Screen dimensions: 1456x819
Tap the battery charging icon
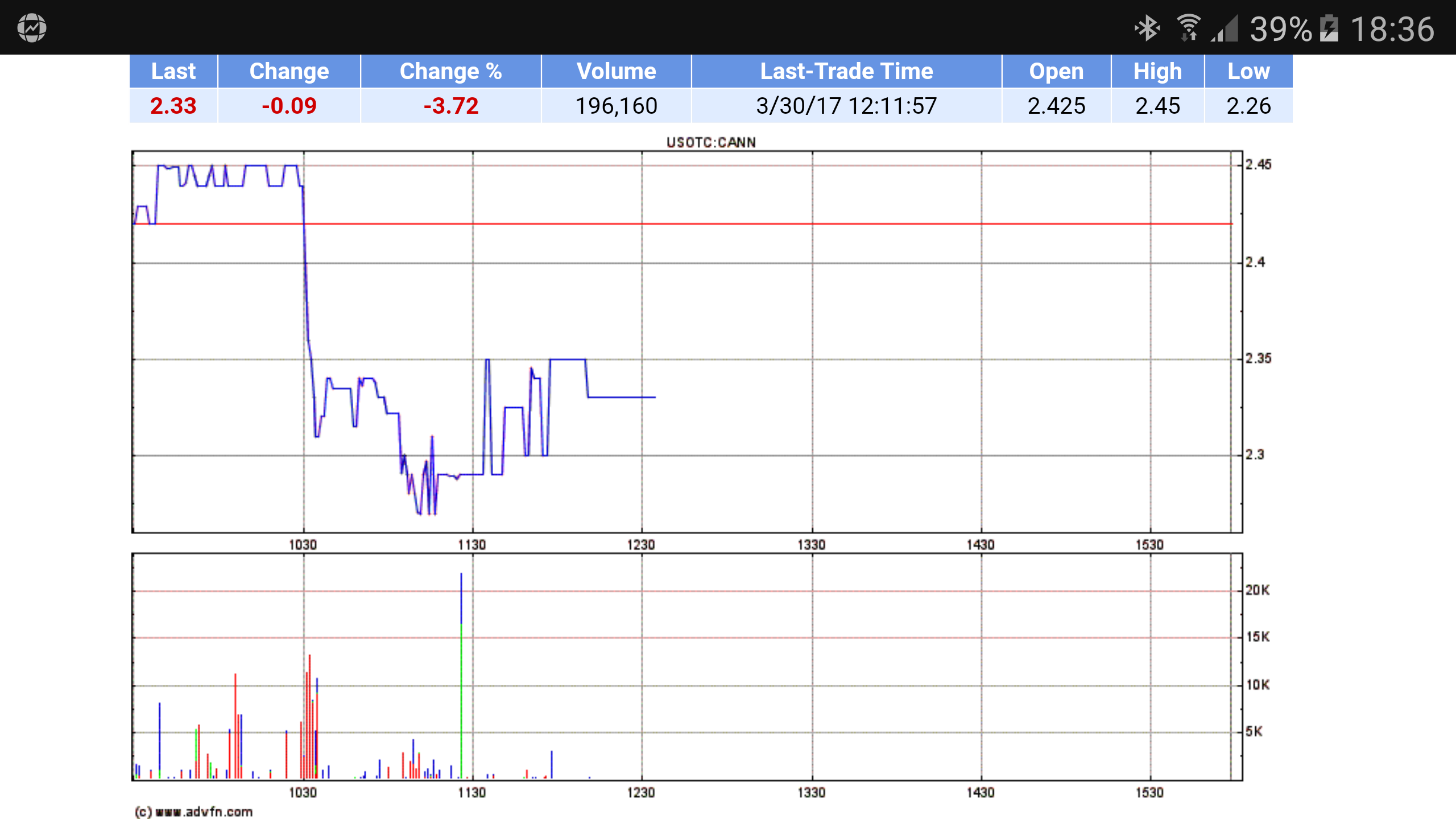point(1329,28)
